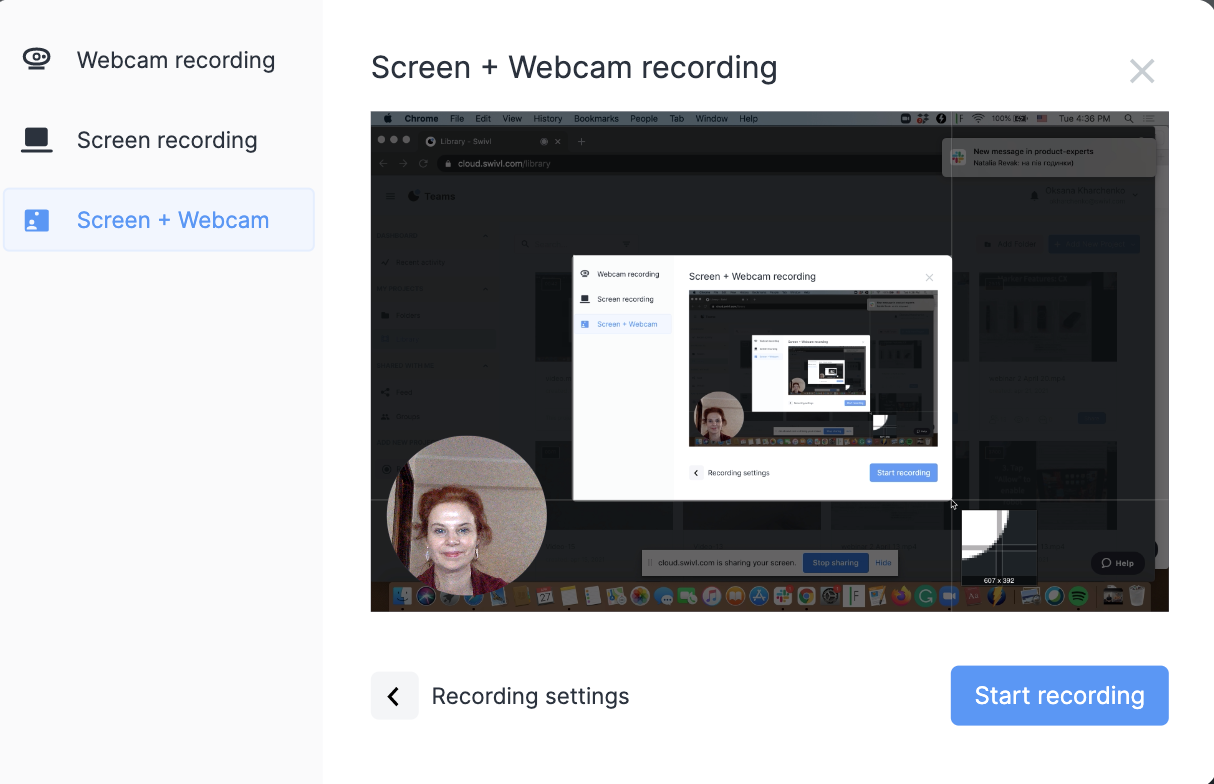
Task: Open the Recording settings text link
Action: click(x=530, y=696)
